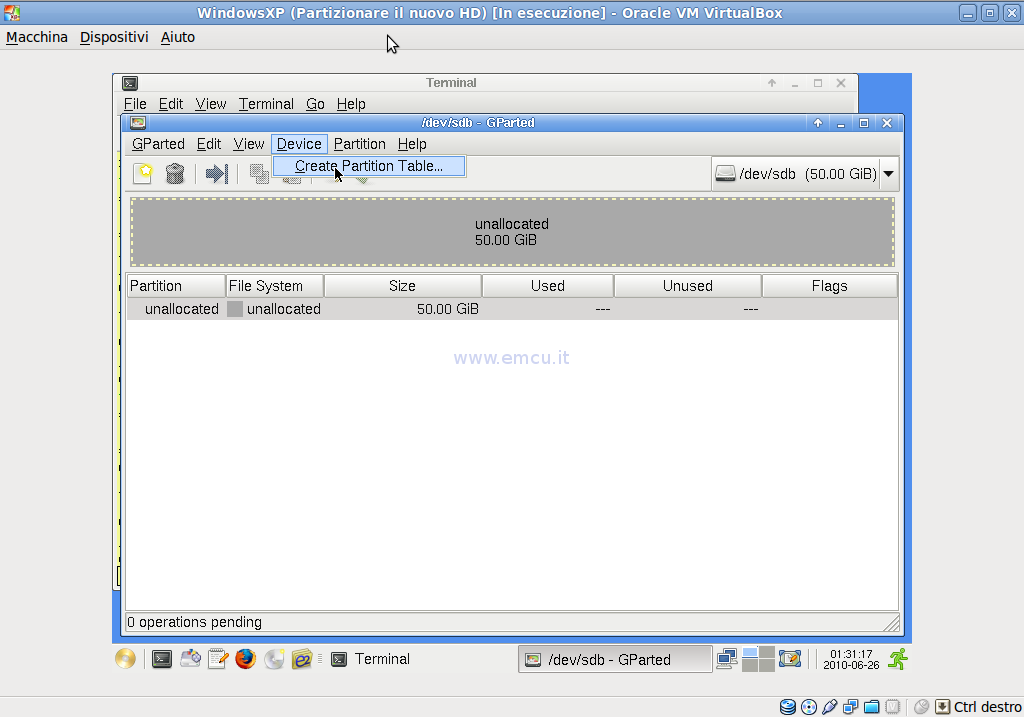Click the Delete partition trash icon
Screen dimensions: 1024x717
[x=174, y=174]
